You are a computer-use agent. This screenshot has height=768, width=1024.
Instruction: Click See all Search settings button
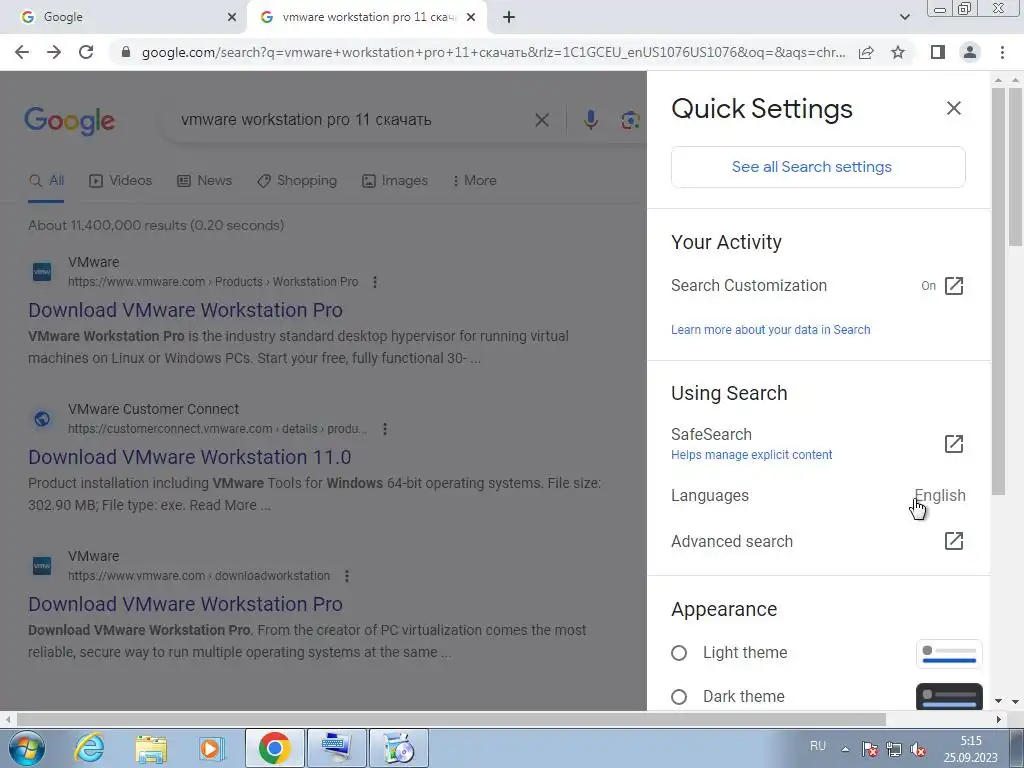coord(818,167)
